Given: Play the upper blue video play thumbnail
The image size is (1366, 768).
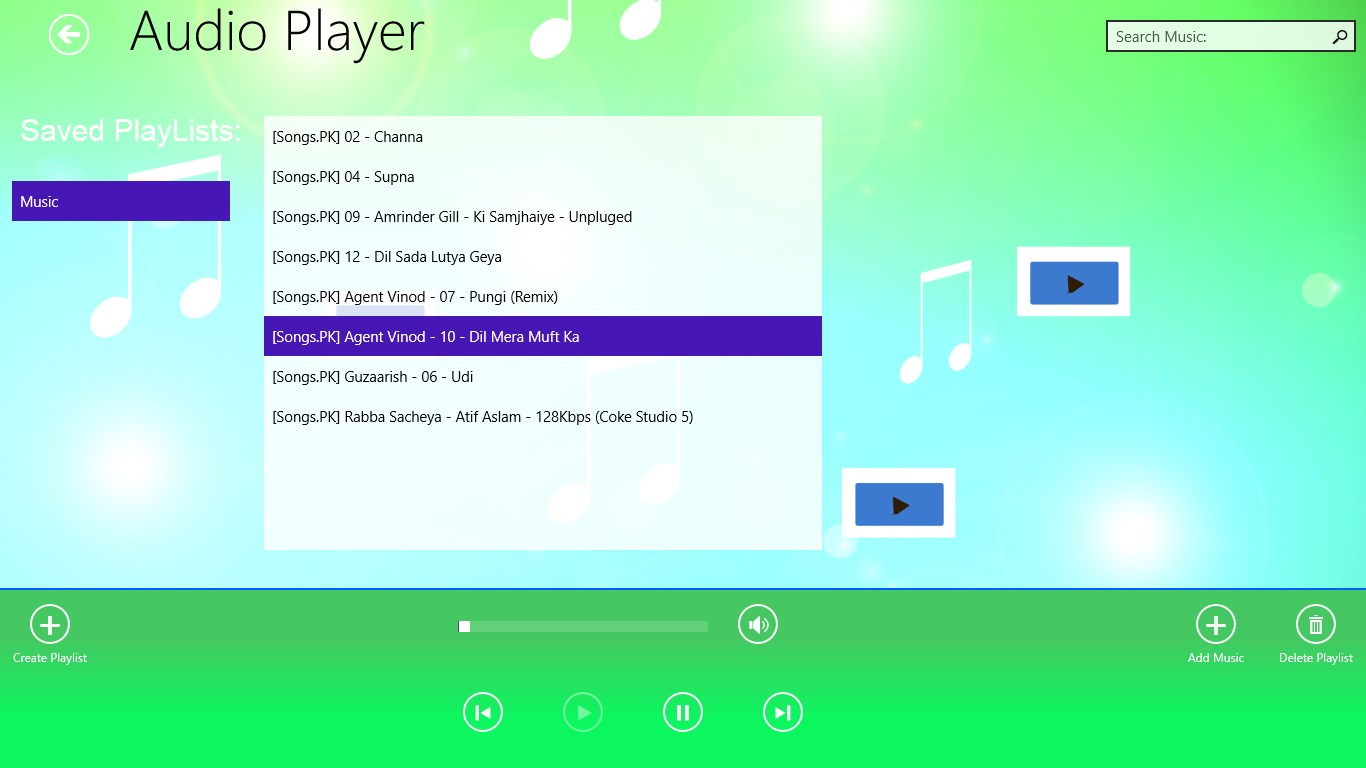Looking at the screenshot, I should click(1073, 282).
